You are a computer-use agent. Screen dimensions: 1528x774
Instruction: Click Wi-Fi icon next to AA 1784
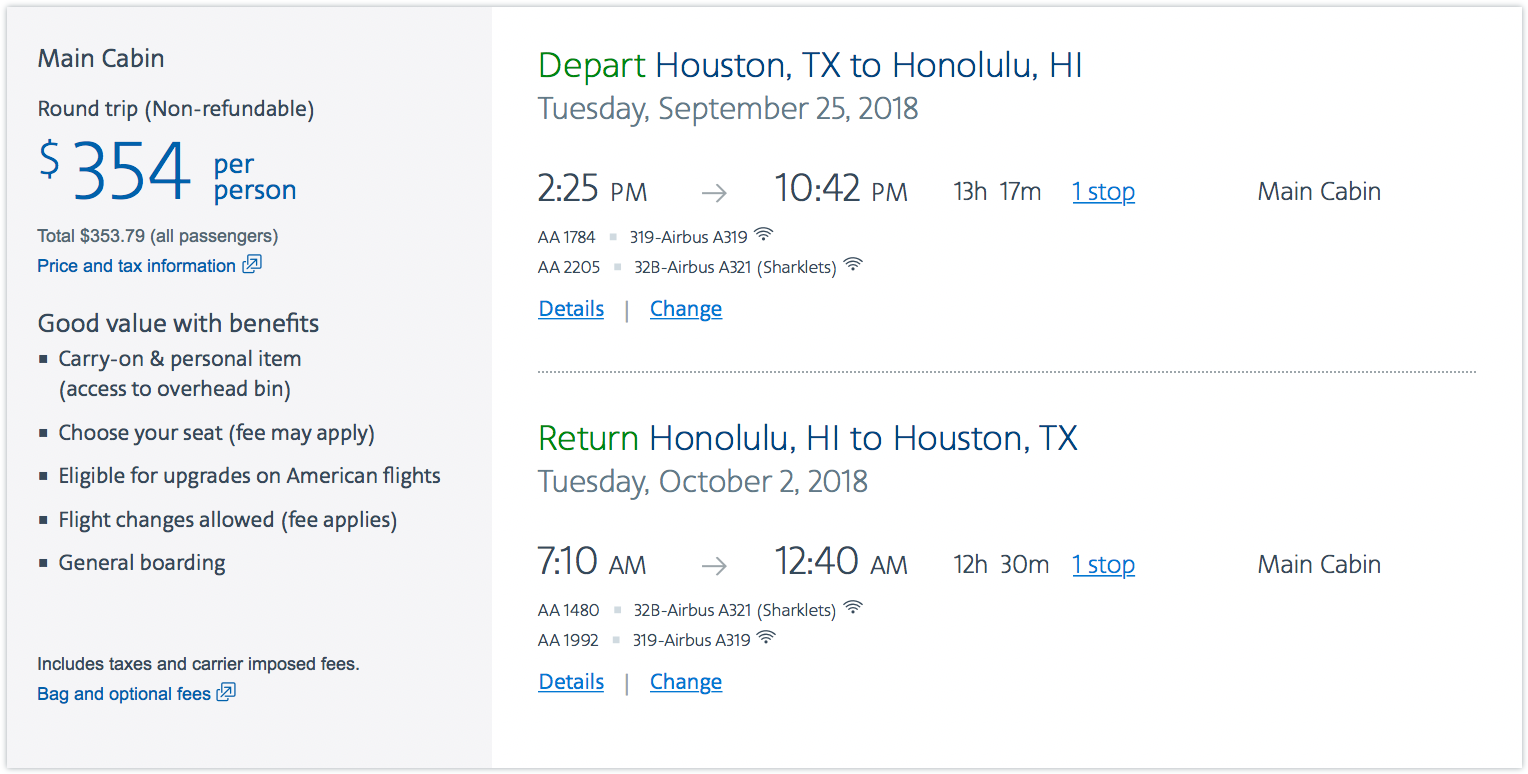[764, 236]
